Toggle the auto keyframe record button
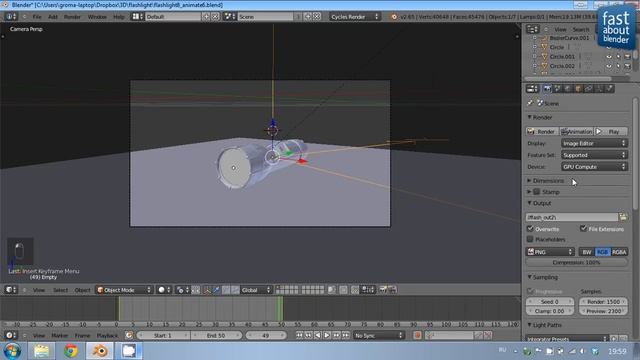 pyautogui.click(x=418, y=336)
